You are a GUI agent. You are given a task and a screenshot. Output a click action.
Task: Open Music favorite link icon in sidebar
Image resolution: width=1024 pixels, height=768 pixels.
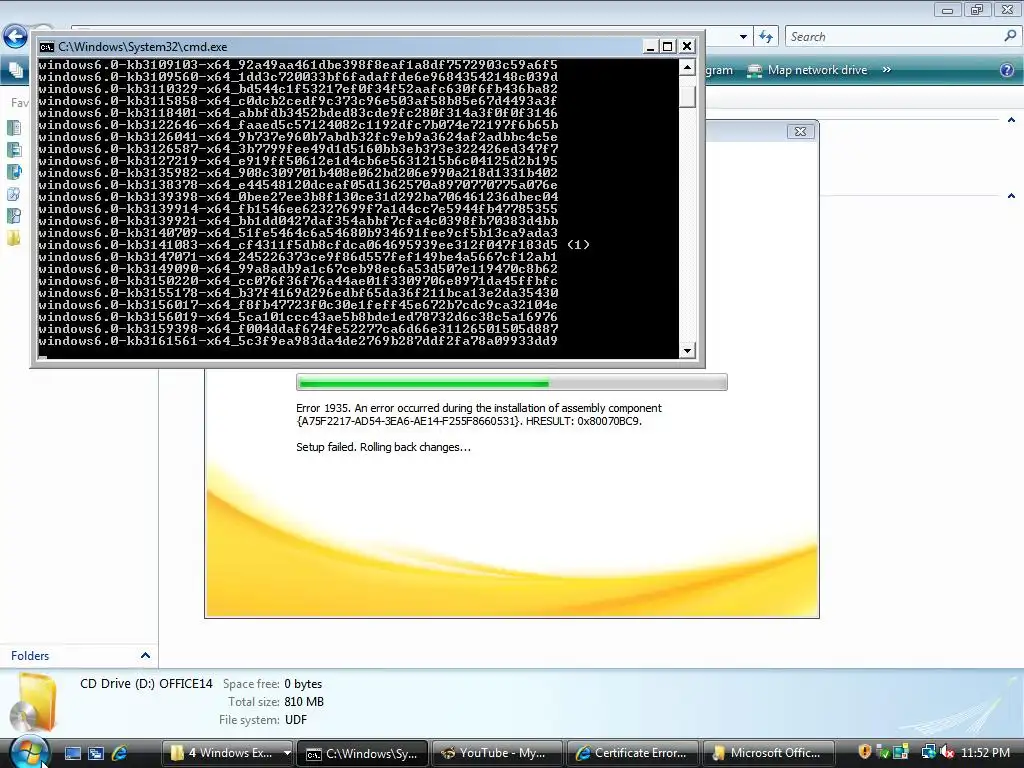(x=14, y=172)
